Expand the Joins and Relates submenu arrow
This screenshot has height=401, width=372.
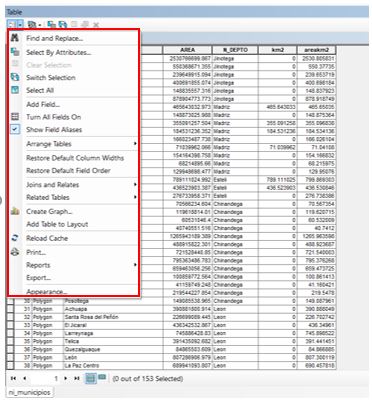(135, 184)
